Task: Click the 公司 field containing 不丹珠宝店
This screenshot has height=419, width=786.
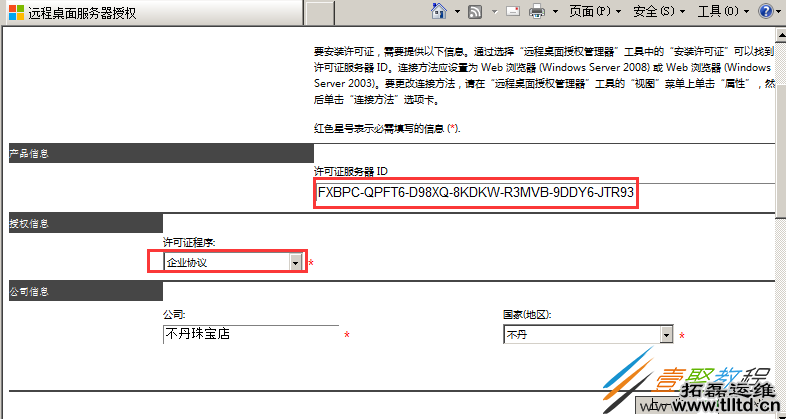Action: click(x=251, y=334)
